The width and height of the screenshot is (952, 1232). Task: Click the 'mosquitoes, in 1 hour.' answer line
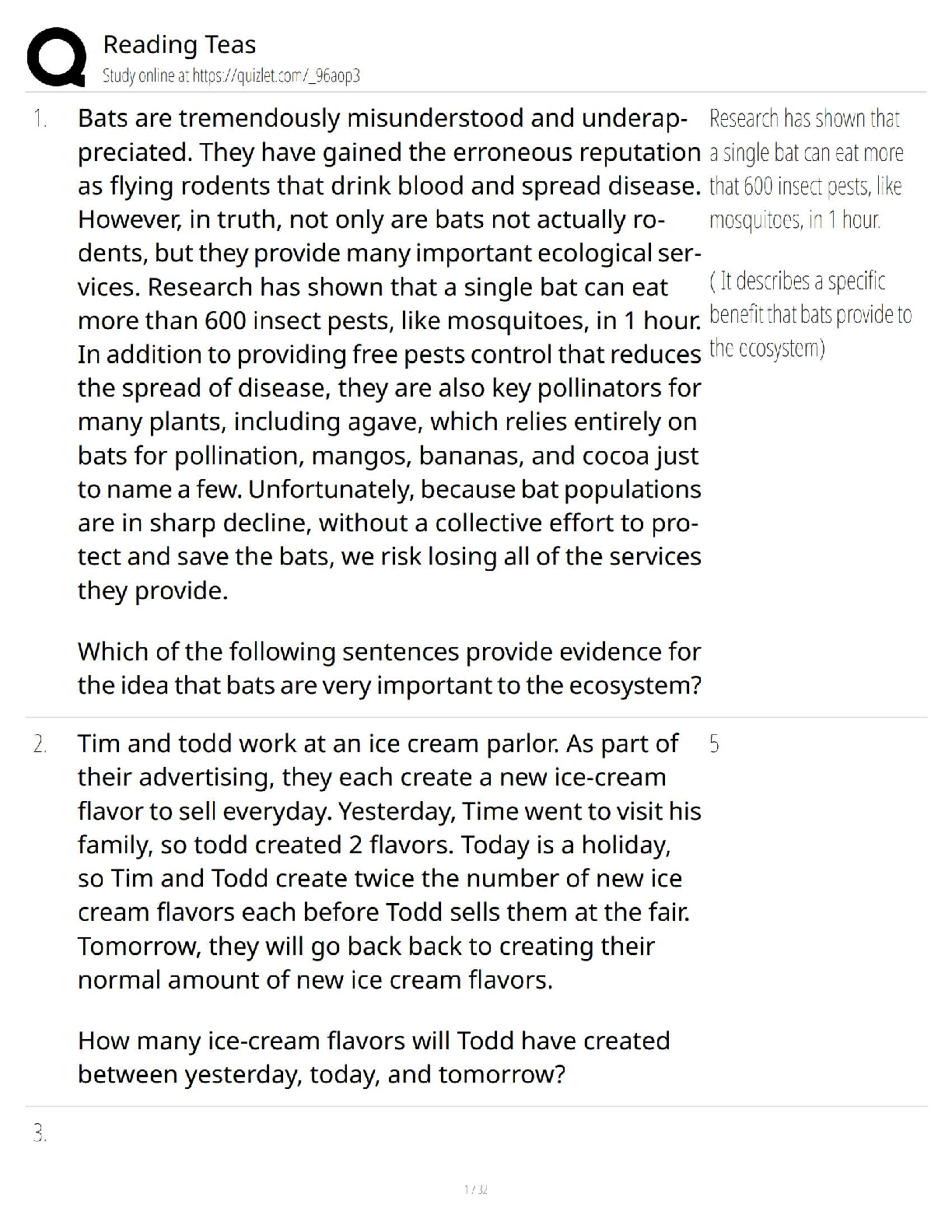click(795, 220)
